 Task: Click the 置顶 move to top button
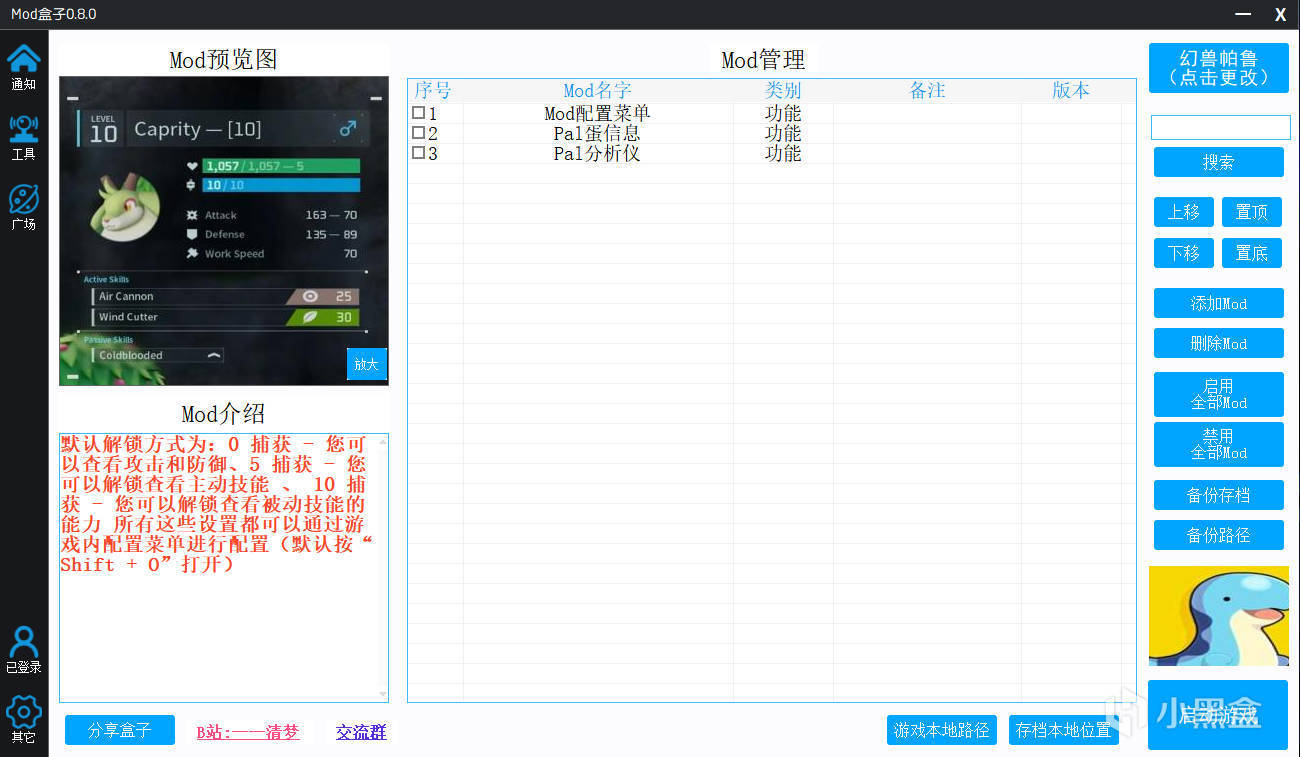1252,212
